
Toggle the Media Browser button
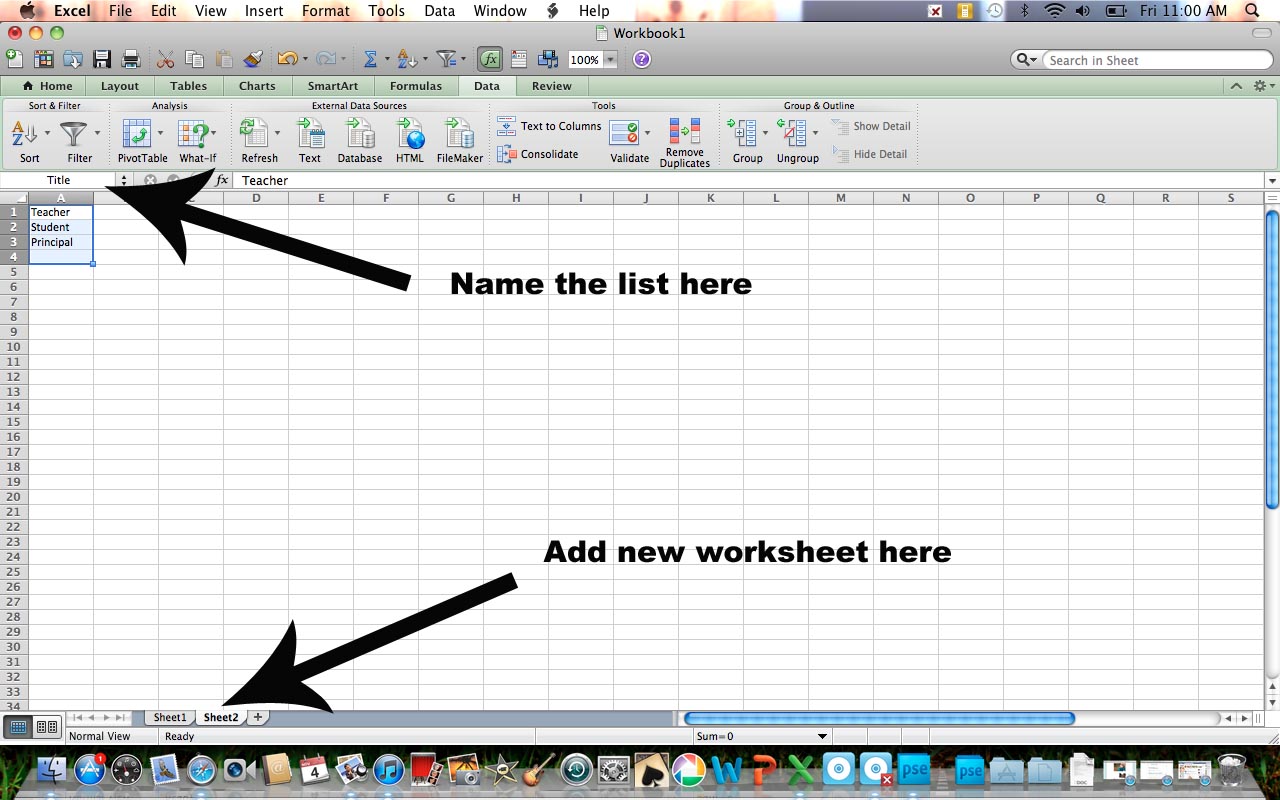tap(548, 59)
